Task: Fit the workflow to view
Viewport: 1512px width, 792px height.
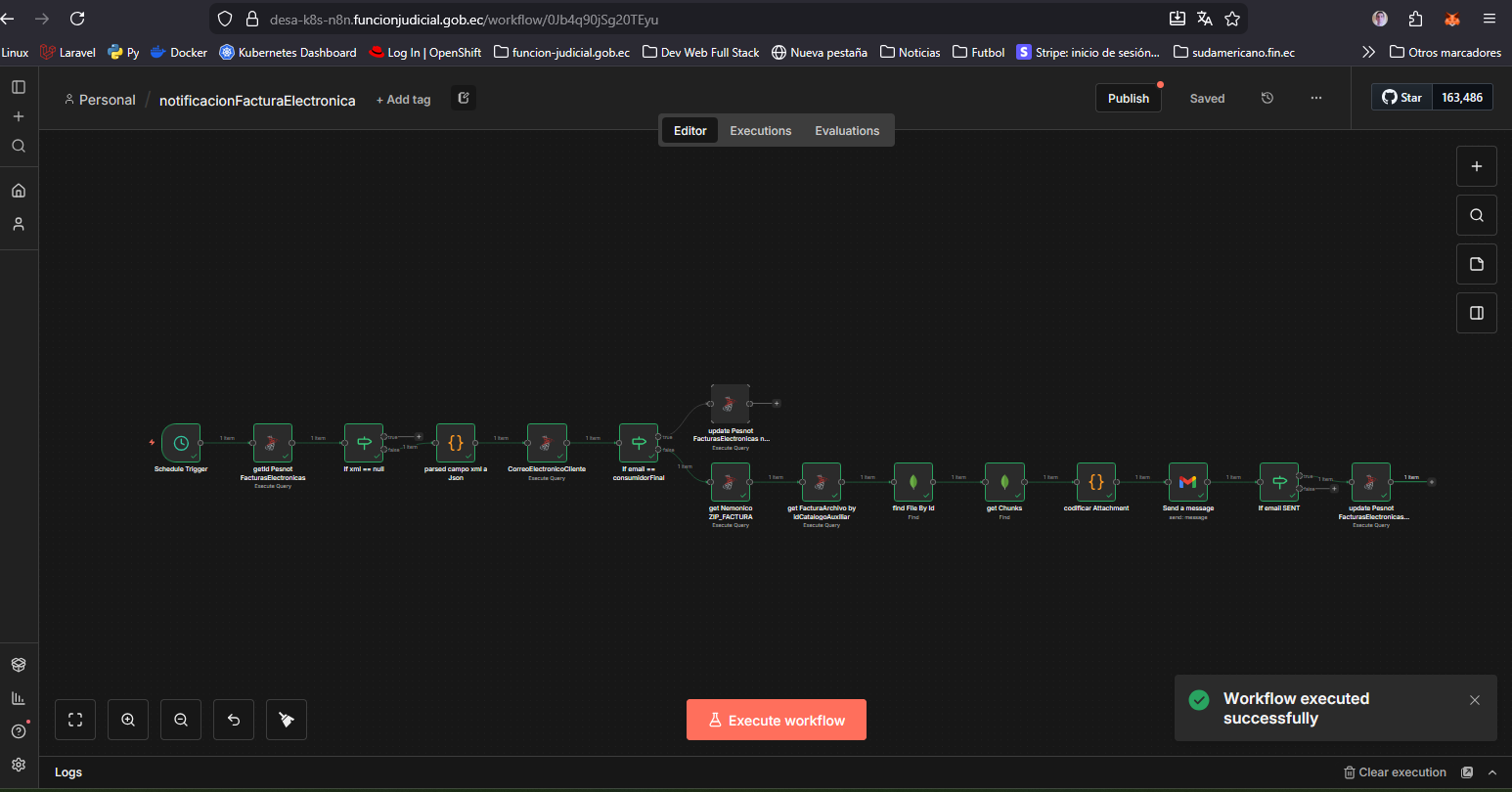Action: click(75, 720)
